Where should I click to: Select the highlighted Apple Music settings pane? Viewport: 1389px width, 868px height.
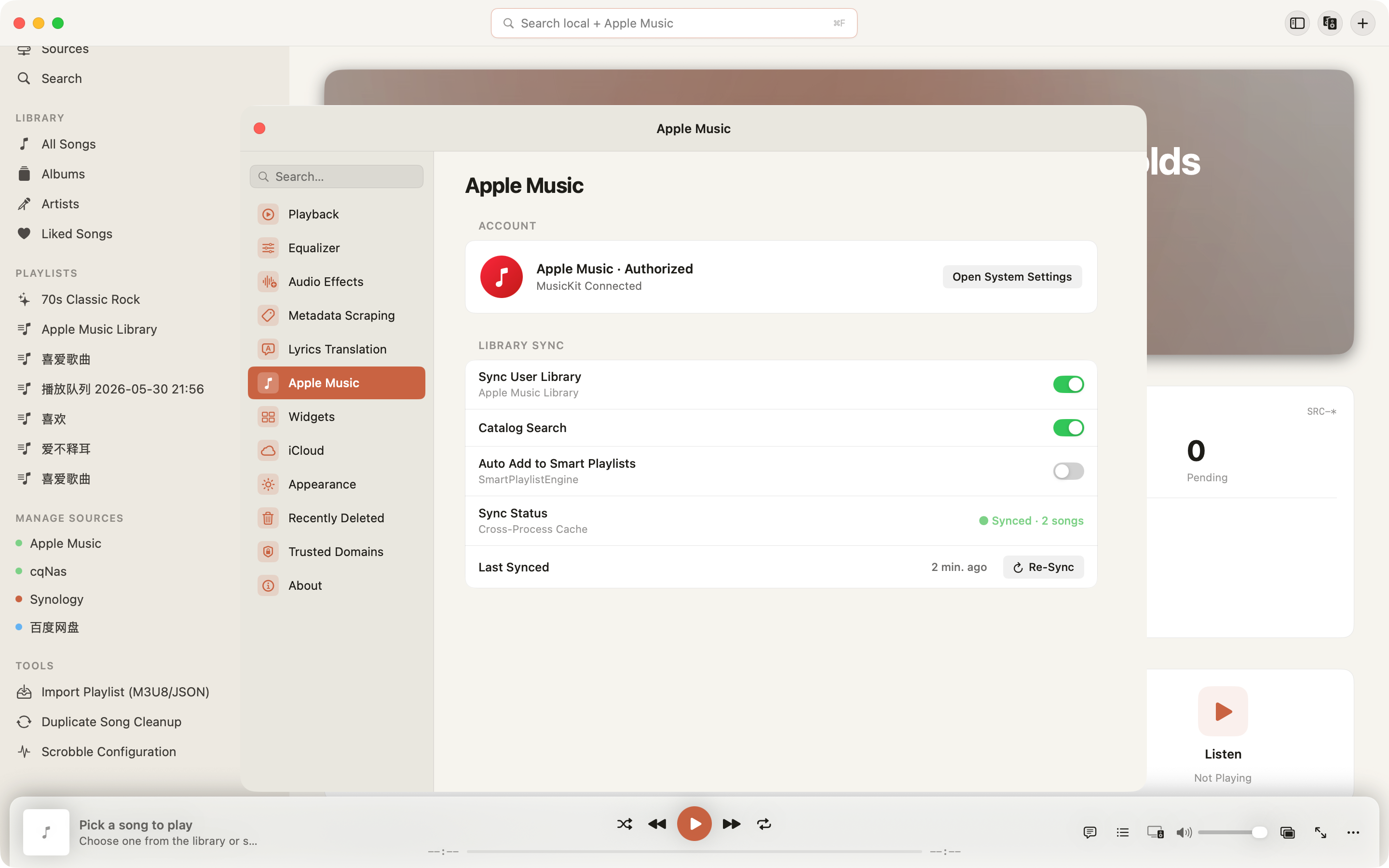click(336, 383)
